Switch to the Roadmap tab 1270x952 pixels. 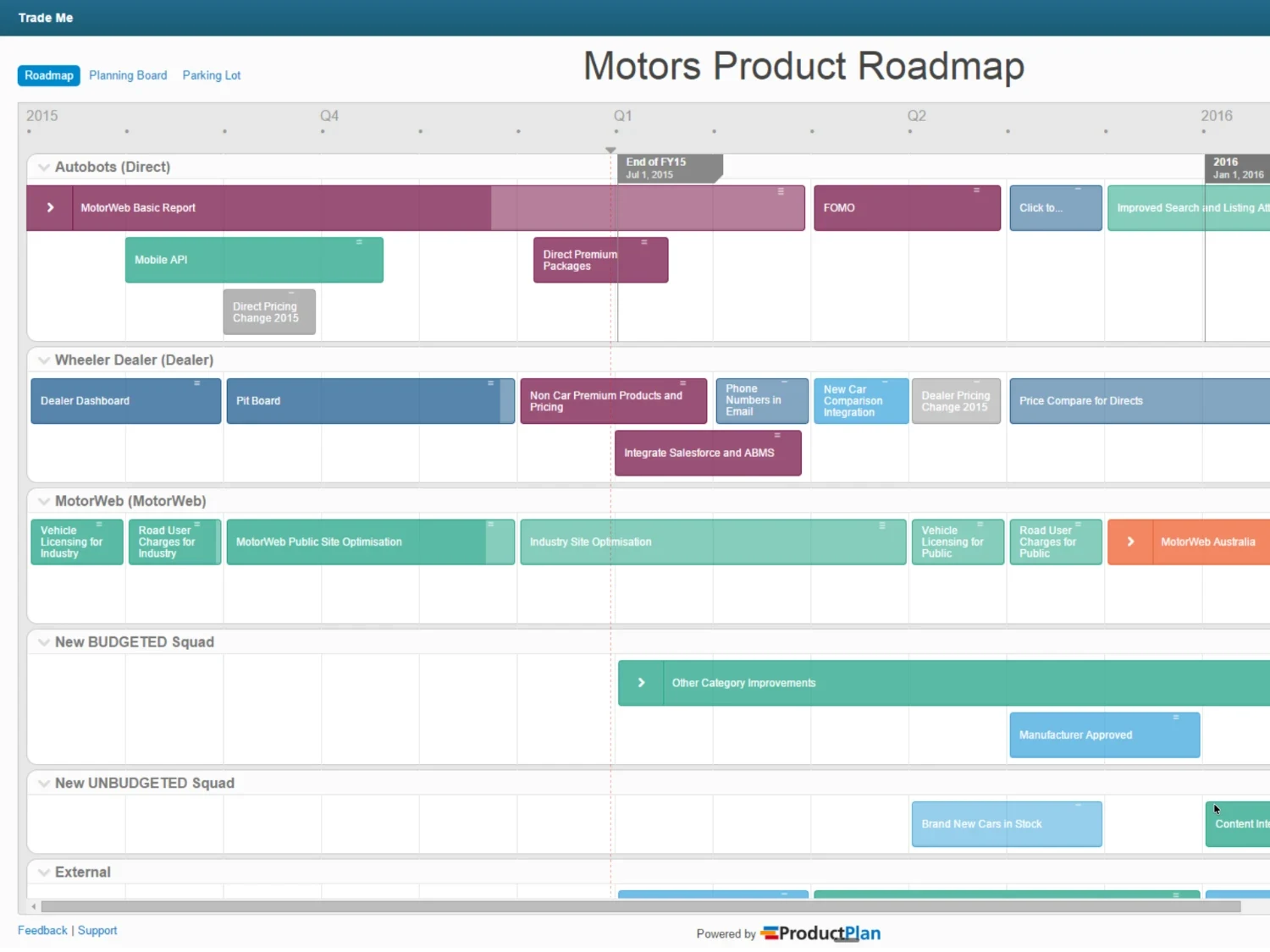click(49, 75)
